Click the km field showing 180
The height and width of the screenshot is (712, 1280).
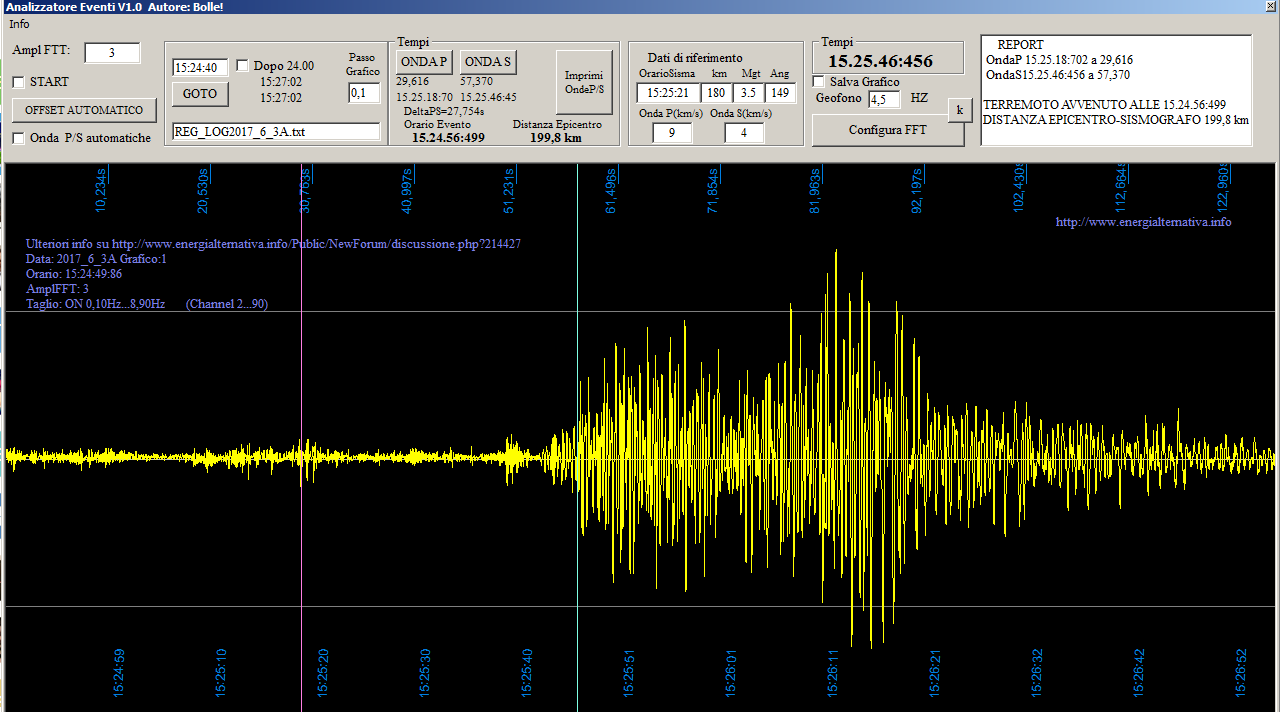[716, 93]
